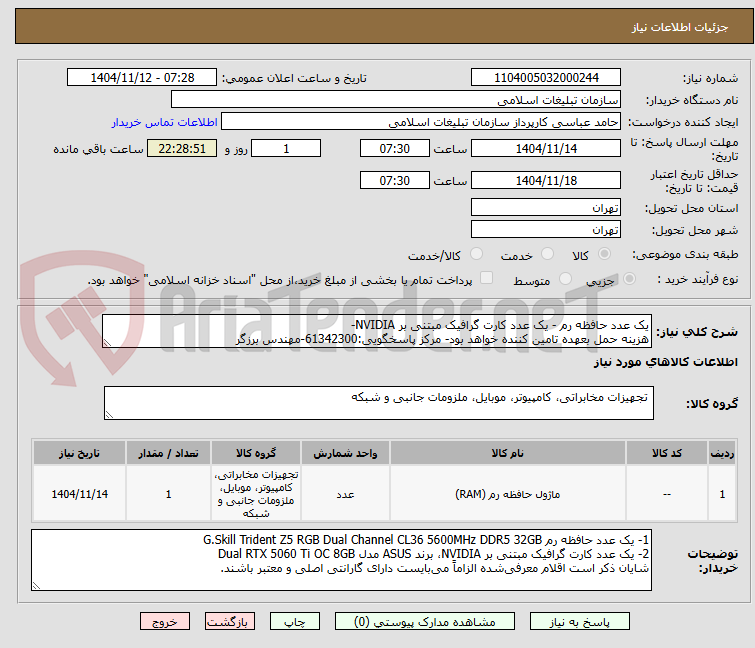Click the تعداد / مقدار column header

pos(169,453)
